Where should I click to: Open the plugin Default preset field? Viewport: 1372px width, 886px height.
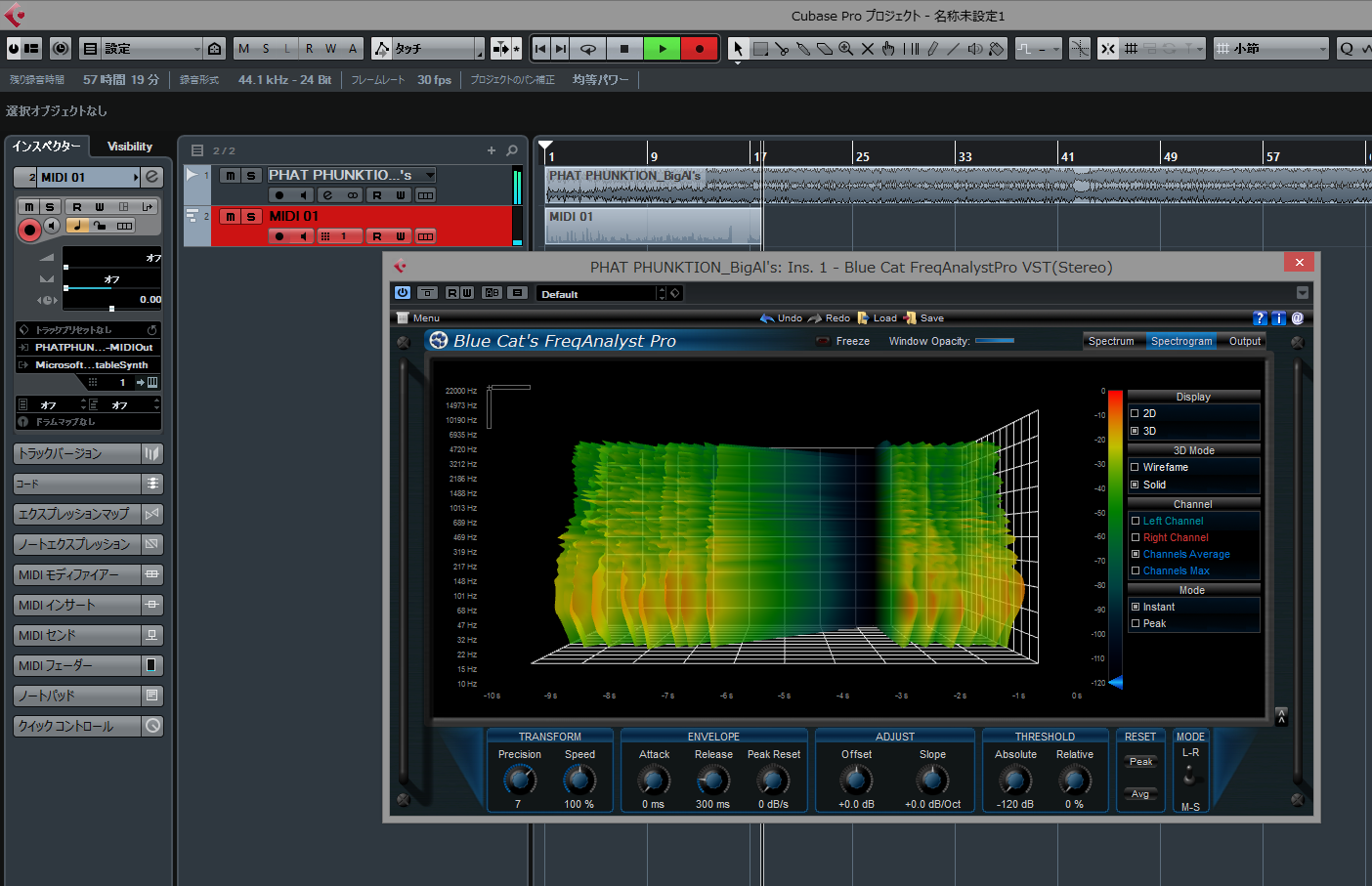[596, 293]
